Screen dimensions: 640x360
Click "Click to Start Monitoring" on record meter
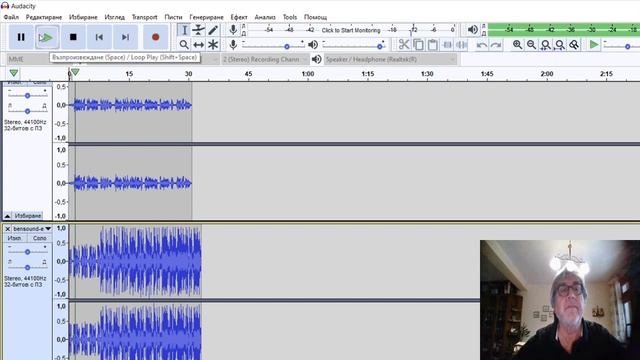[x=351, y=30]
